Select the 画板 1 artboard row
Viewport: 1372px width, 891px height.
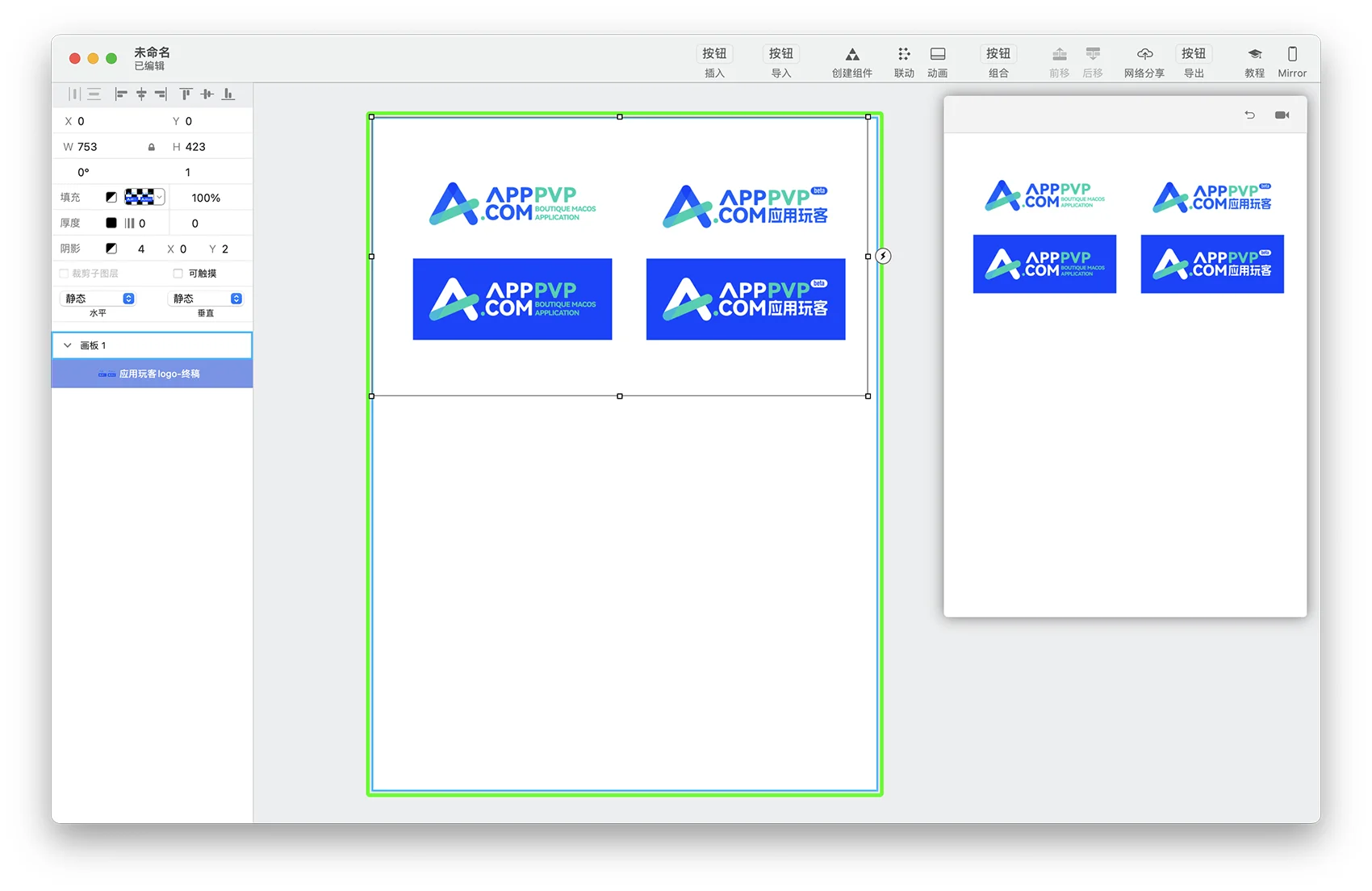pos(153,345)
